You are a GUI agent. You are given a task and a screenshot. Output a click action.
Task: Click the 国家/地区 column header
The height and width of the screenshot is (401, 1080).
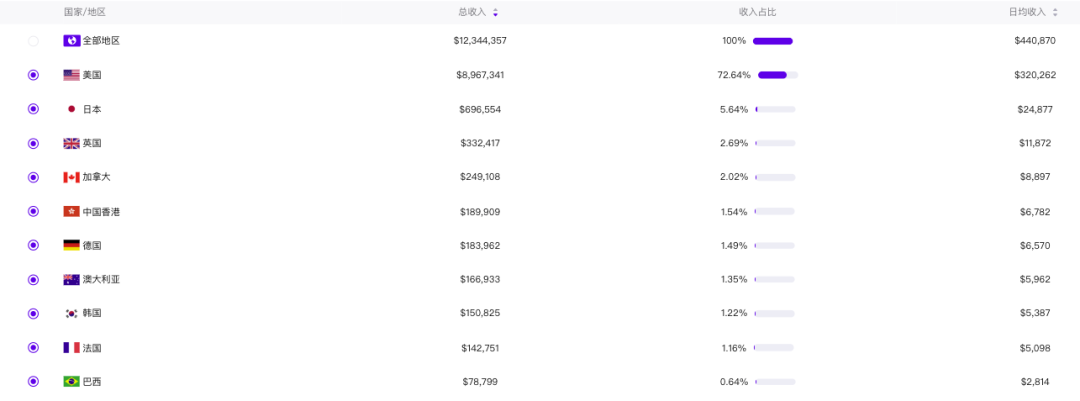coord(84,12)
